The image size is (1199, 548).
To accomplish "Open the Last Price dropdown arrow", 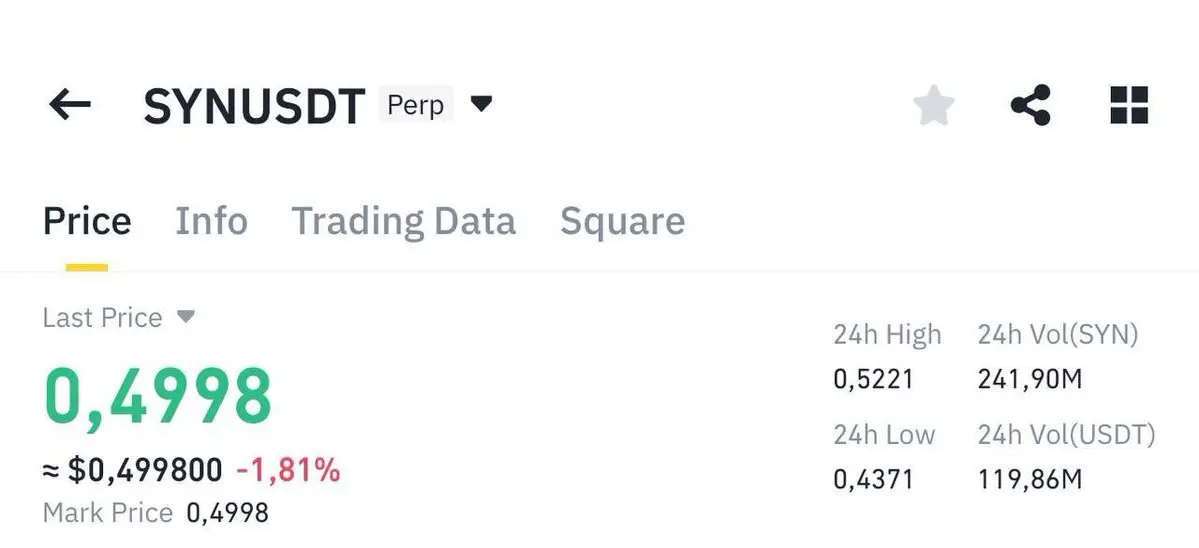I will coord(186,316).
